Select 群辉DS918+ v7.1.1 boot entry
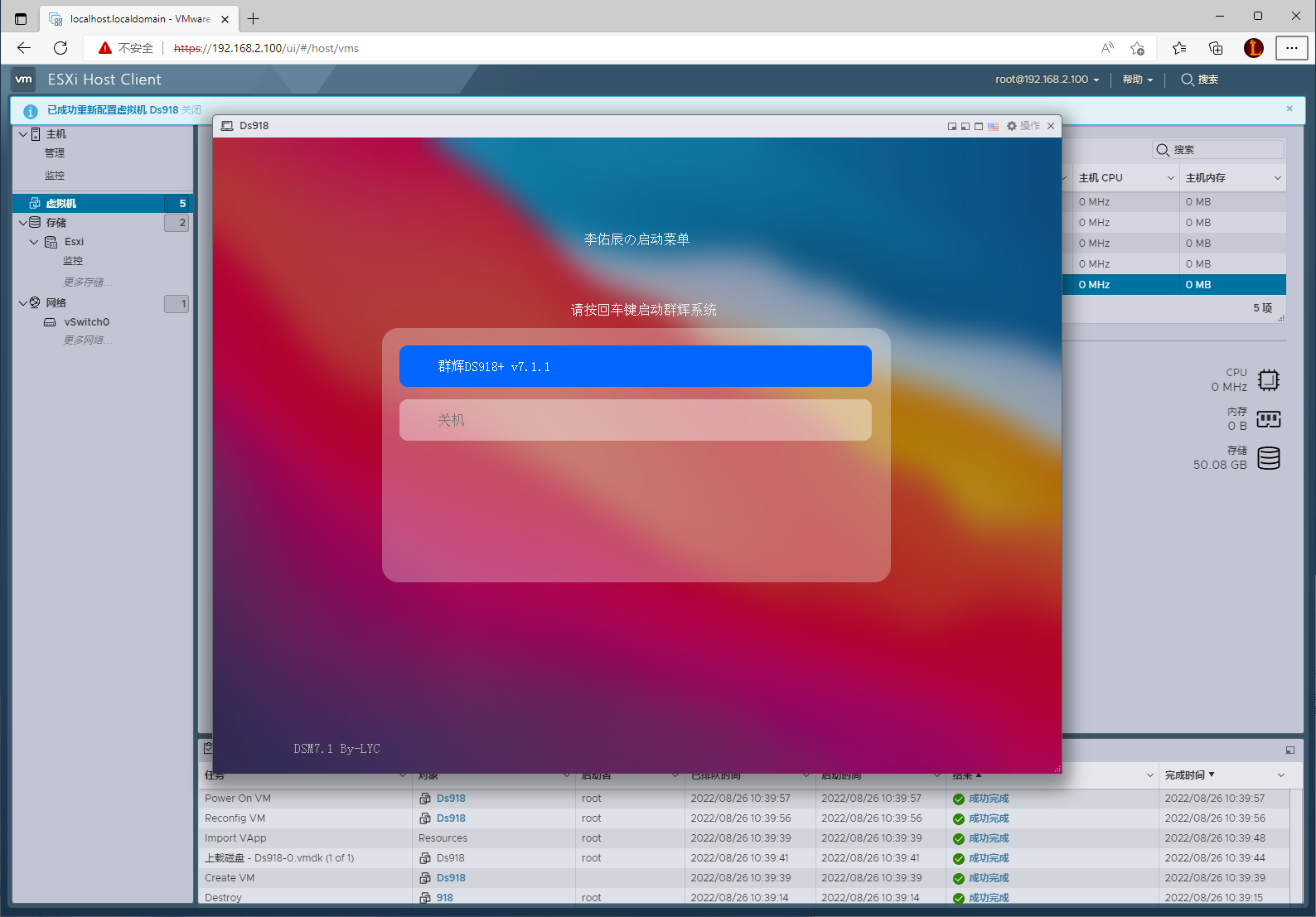Viewport: 1316px width, 917px height. click(635, 366)
